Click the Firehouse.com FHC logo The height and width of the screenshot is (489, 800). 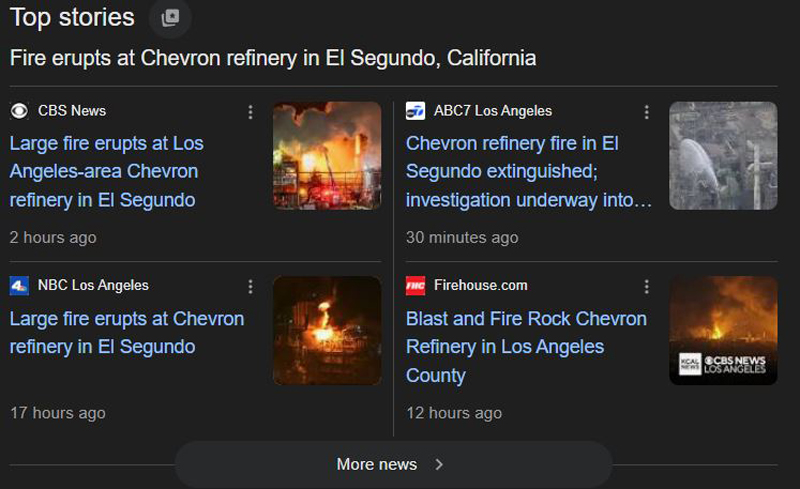tap(415, 286)
